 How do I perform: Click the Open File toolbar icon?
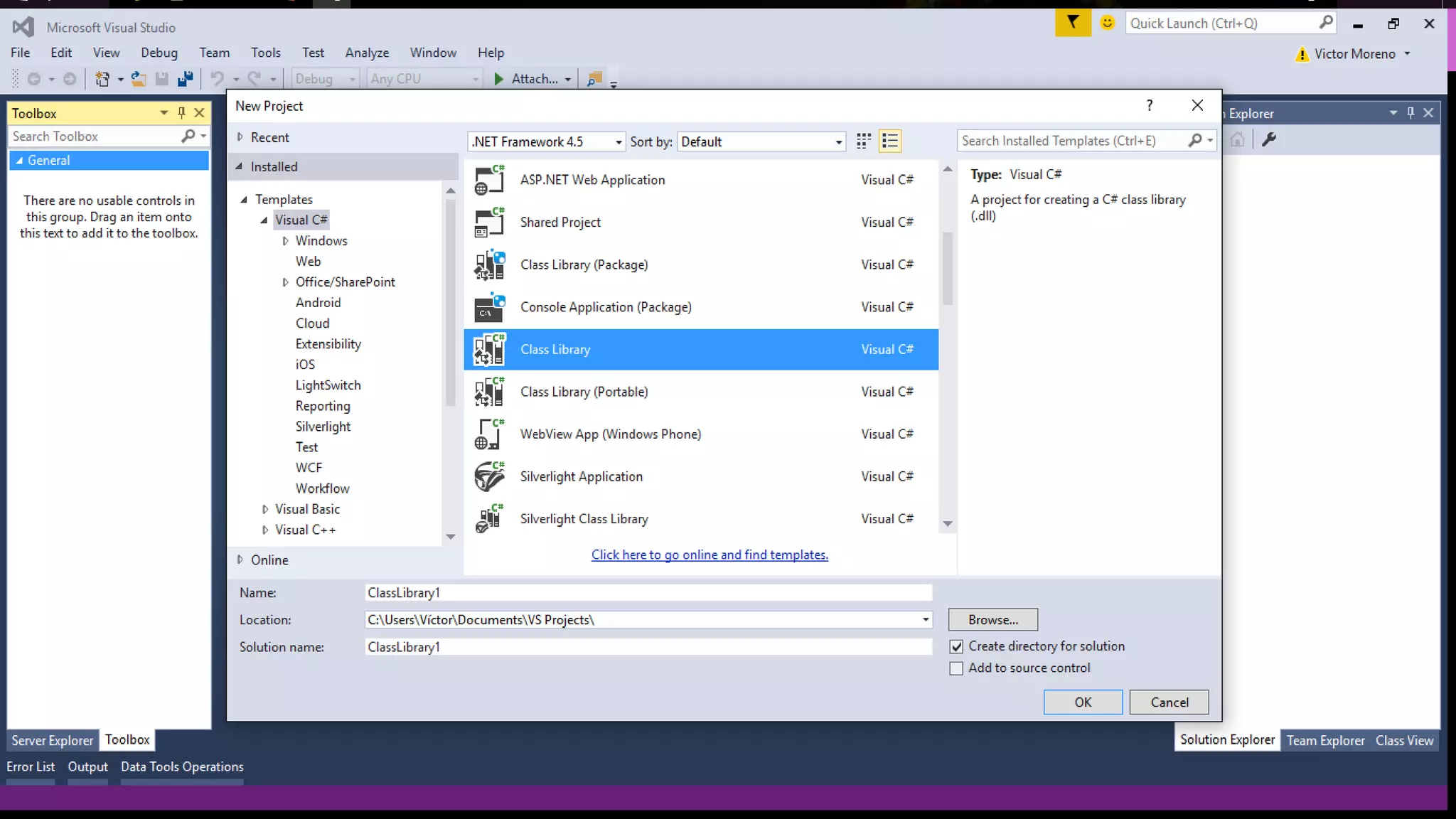[x=139, y=79]
